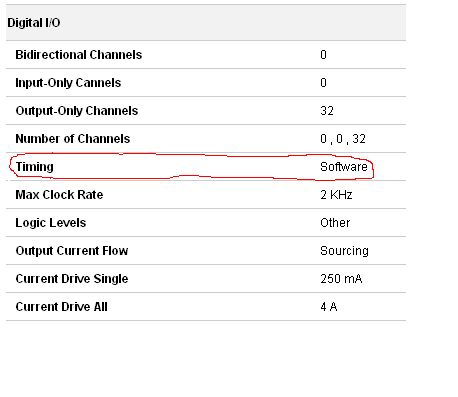The height and width of the screenshot is (397, 458).
Task: Select the Input-Only Cannels label
Action: [x=68, y=83]
